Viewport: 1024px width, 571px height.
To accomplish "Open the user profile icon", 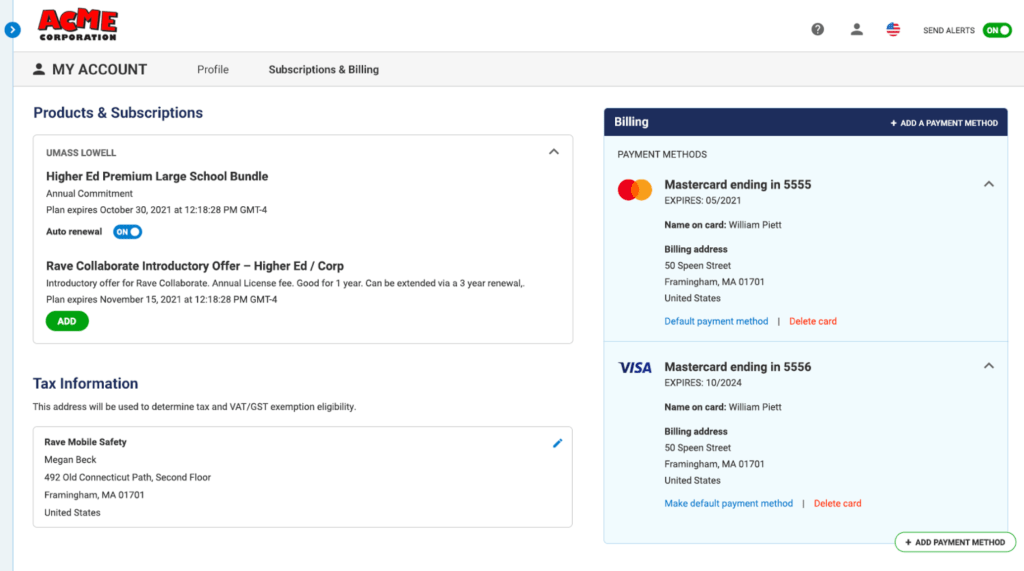I will (x=856, y=30).
